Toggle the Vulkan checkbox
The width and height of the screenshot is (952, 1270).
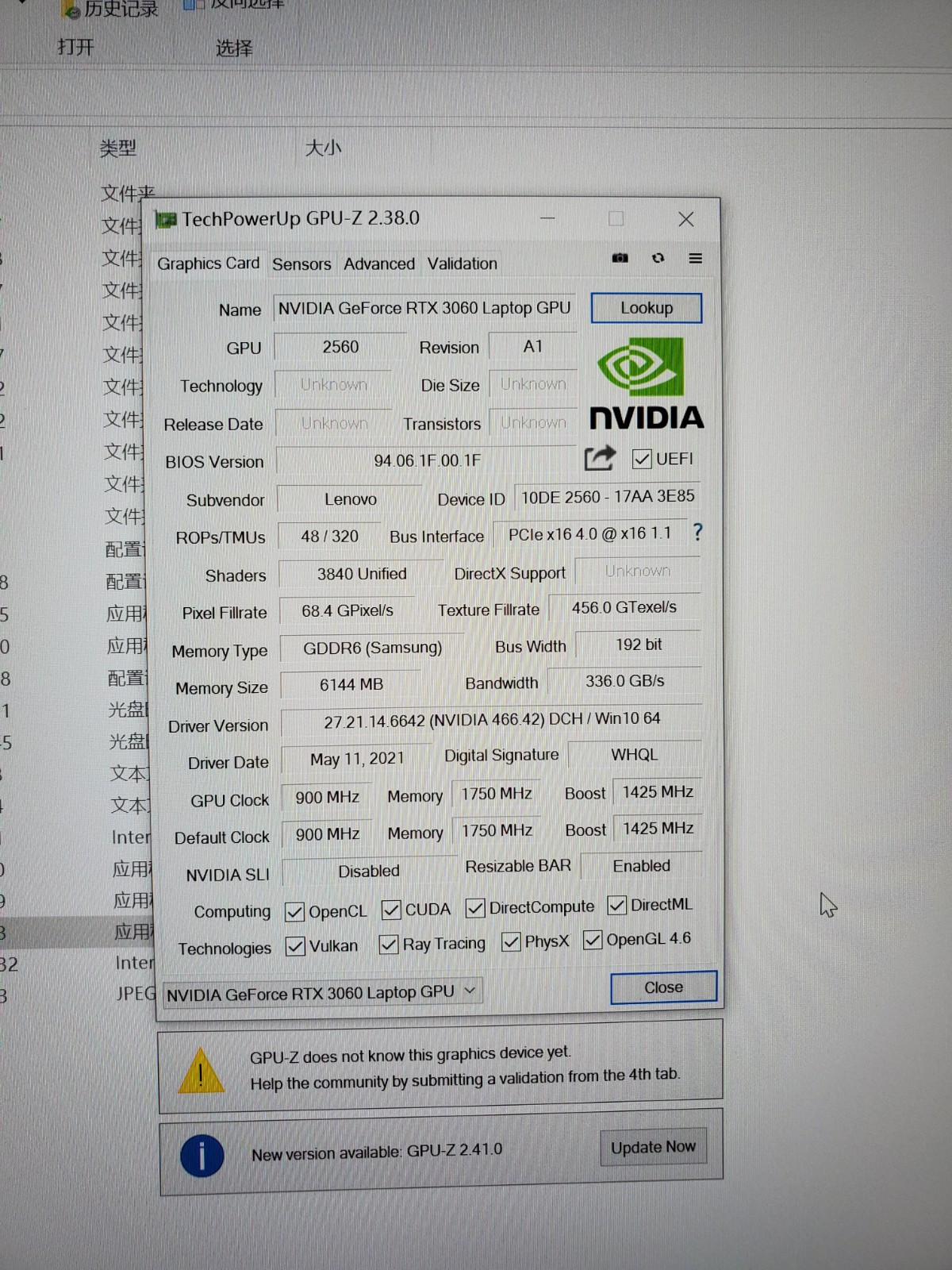295,946
